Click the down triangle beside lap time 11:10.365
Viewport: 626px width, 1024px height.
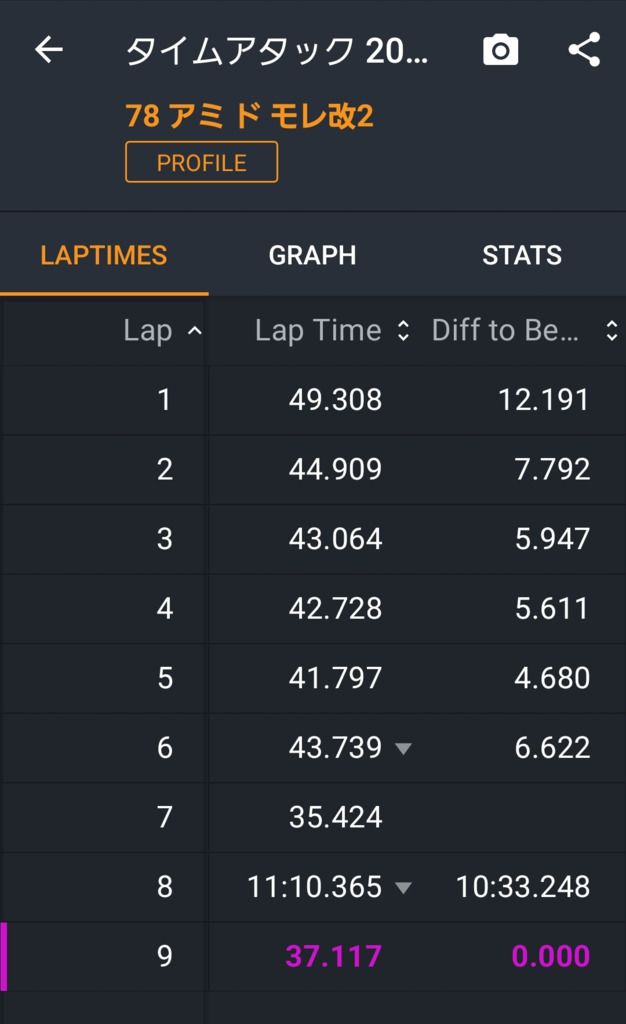click(403, 887)
